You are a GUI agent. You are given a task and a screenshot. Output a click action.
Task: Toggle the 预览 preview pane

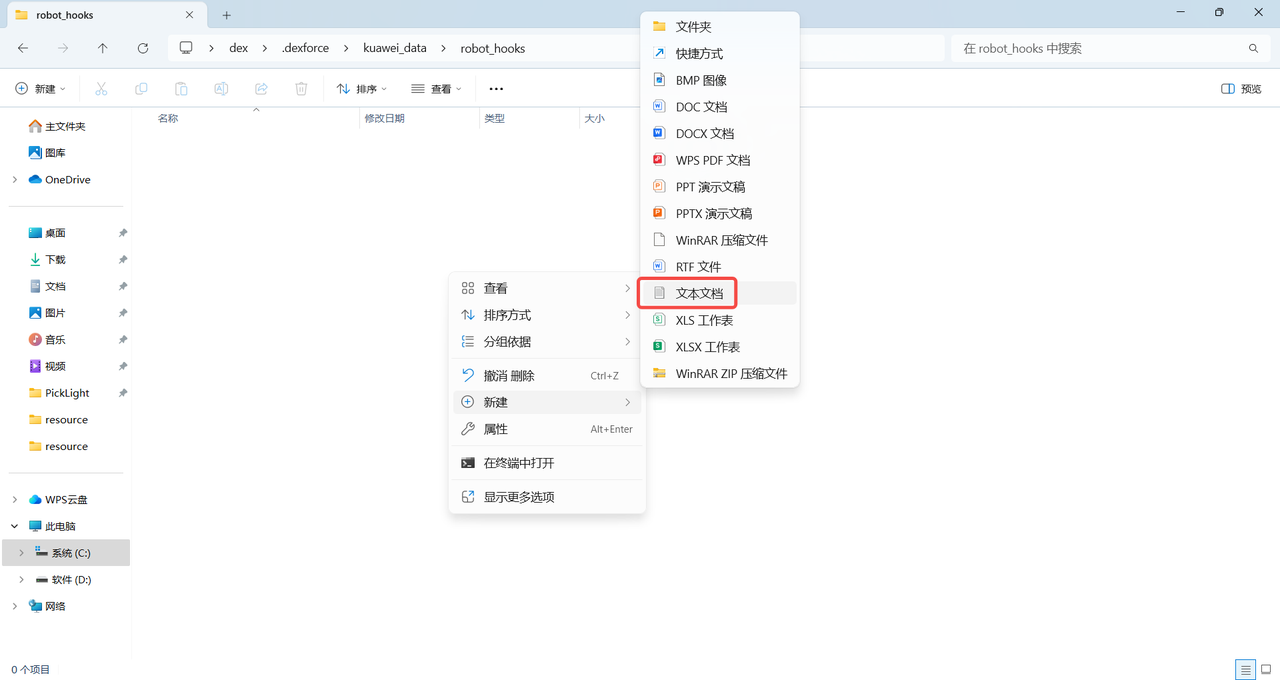pyautogui.click(x=1240, y=88)
